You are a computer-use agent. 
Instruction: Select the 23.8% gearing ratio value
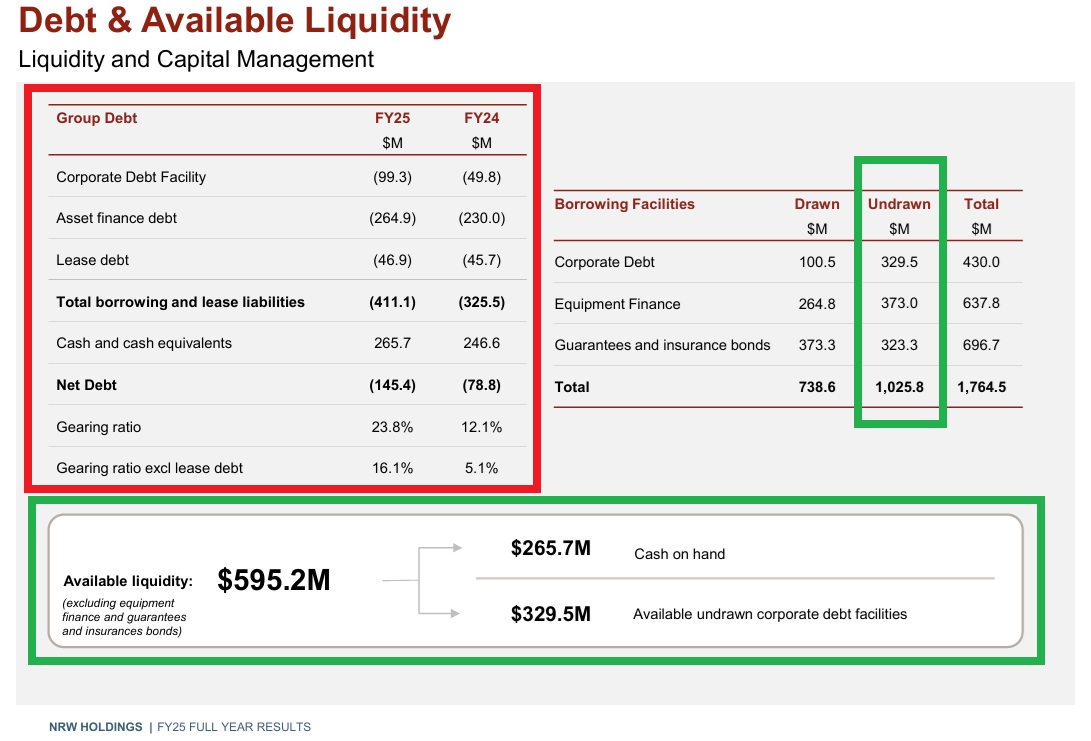coord(392,427)
